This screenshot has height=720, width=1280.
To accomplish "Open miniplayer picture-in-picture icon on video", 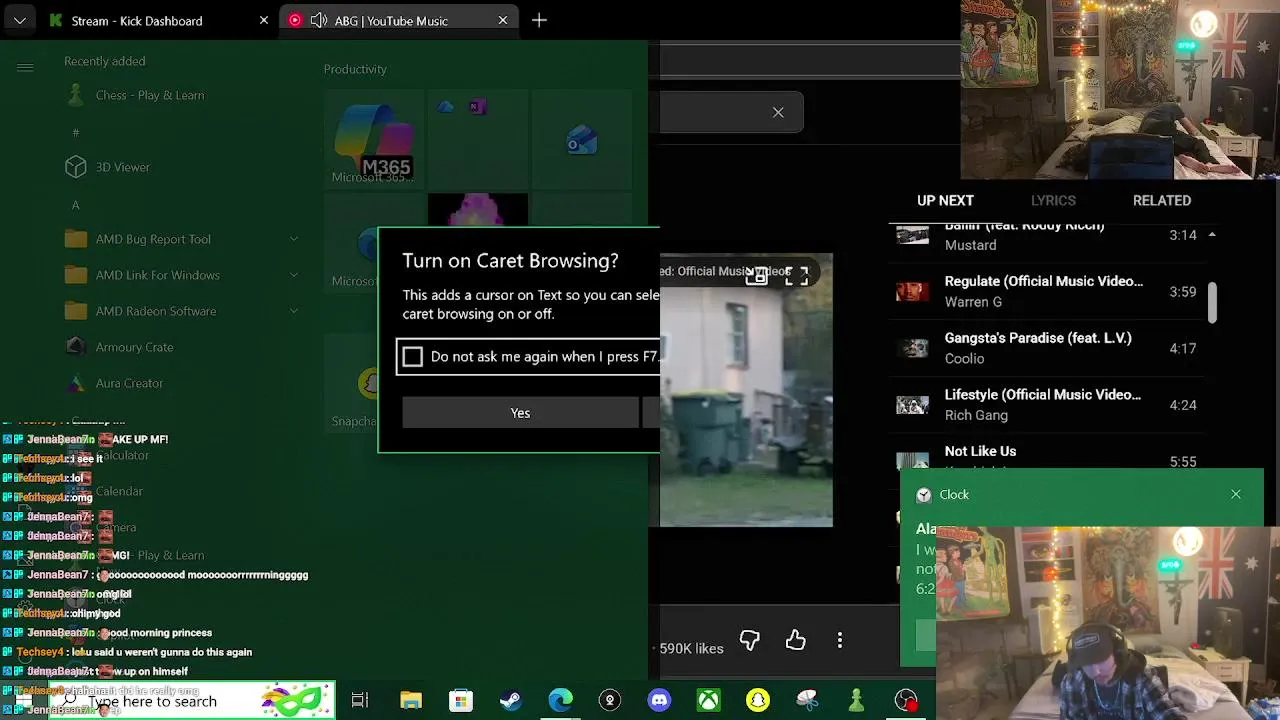I will [x=757, y=276].
